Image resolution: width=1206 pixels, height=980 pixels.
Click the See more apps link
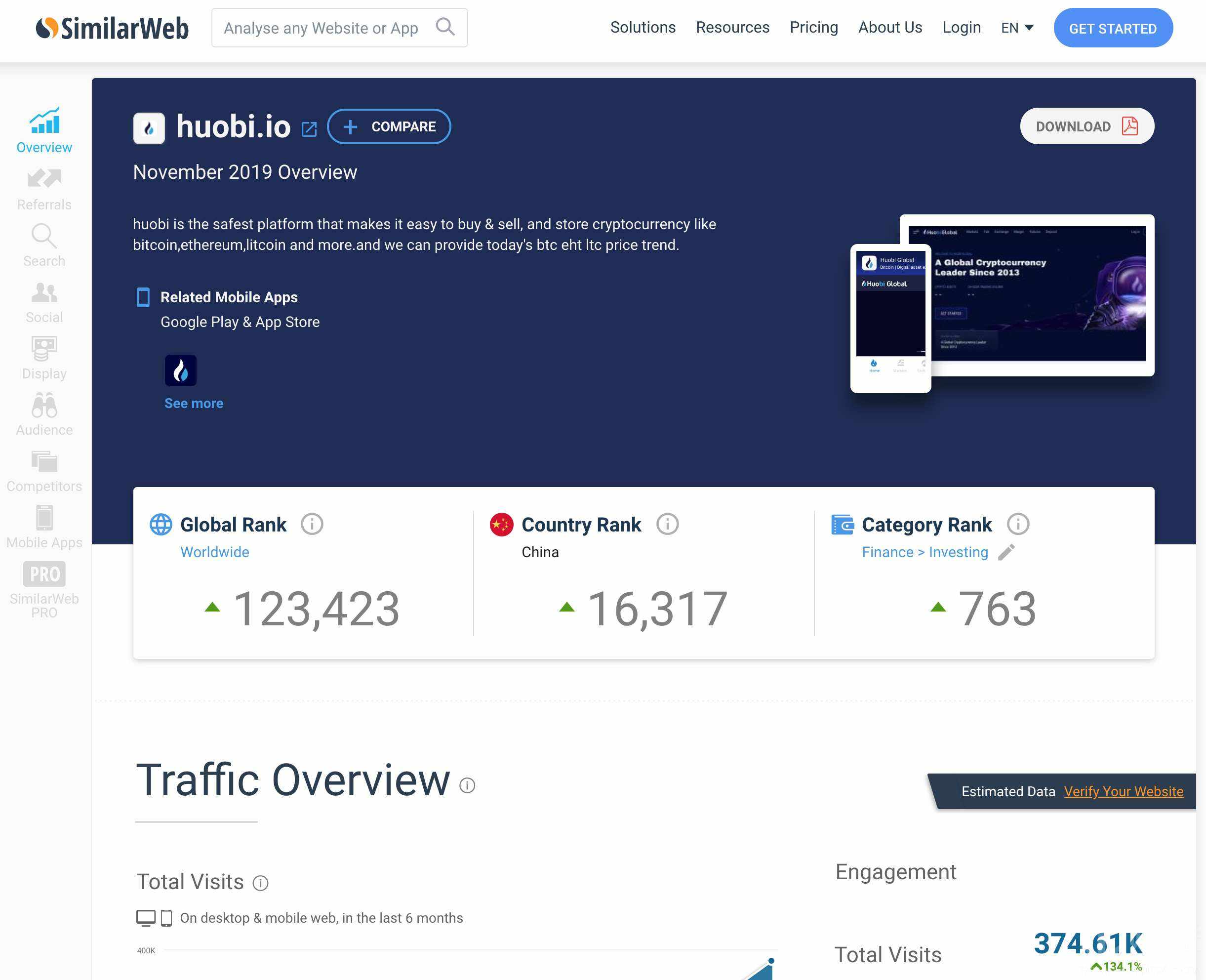(194, 403)
